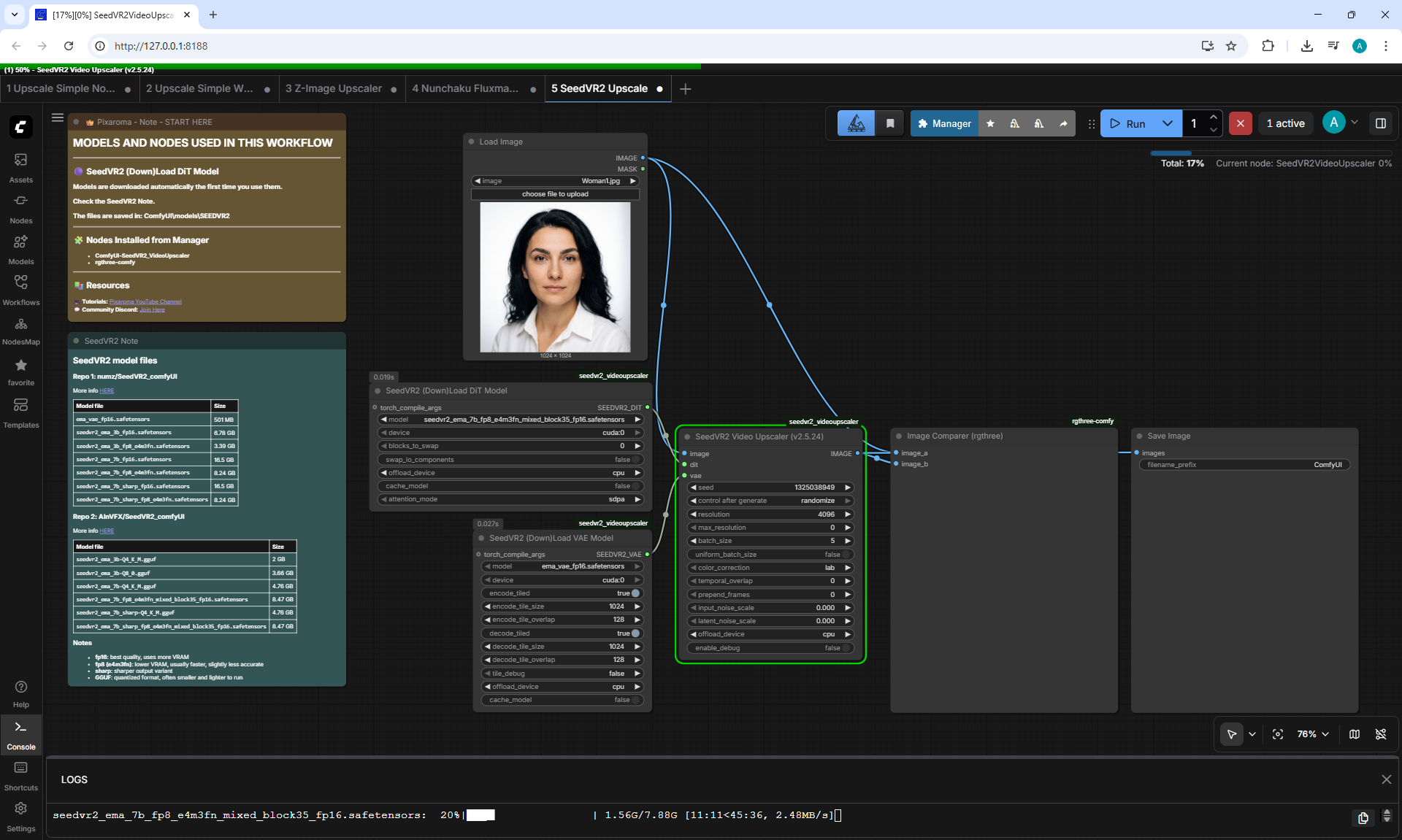Open the Manager button
Image resolution: width=1402 pixels, height=840 pixels.
coord(943,123)
